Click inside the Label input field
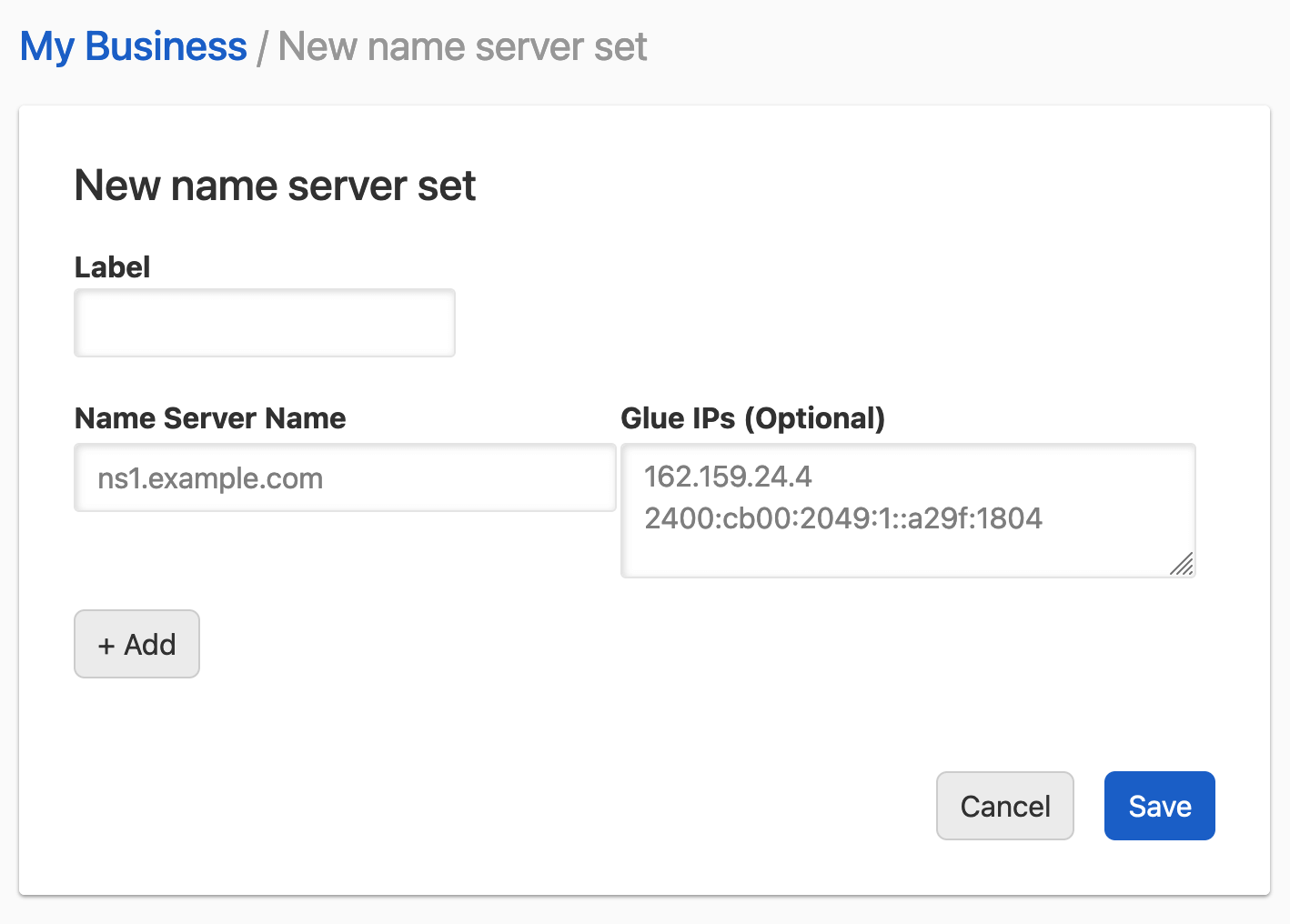 pos(264,322)
